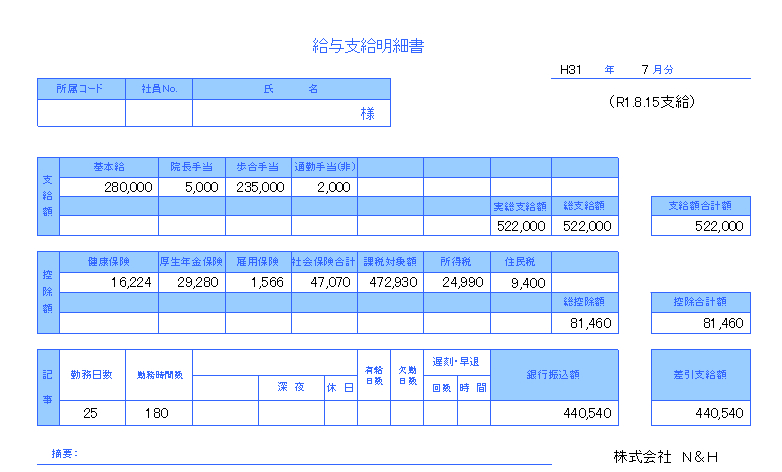Click the 235,000 commission value

(260, 187)
